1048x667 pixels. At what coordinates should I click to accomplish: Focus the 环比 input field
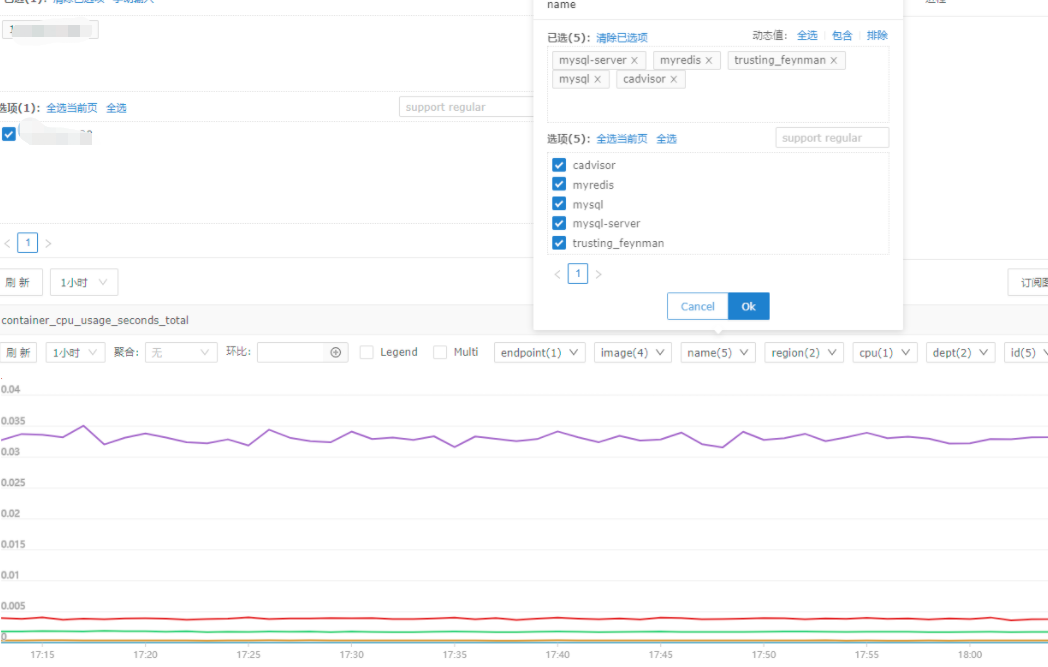tap(293, 352)
